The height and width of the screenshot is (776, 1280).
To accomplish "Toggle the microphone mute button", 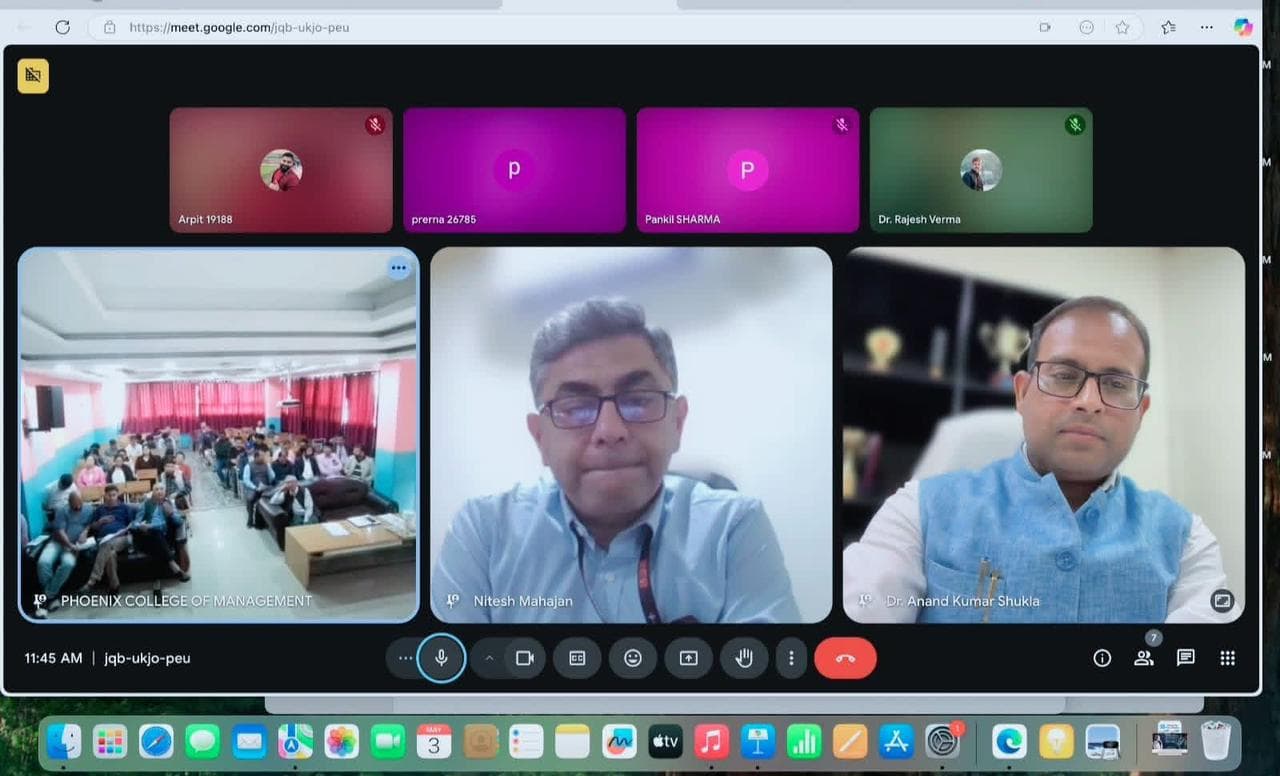I will 441,658.
